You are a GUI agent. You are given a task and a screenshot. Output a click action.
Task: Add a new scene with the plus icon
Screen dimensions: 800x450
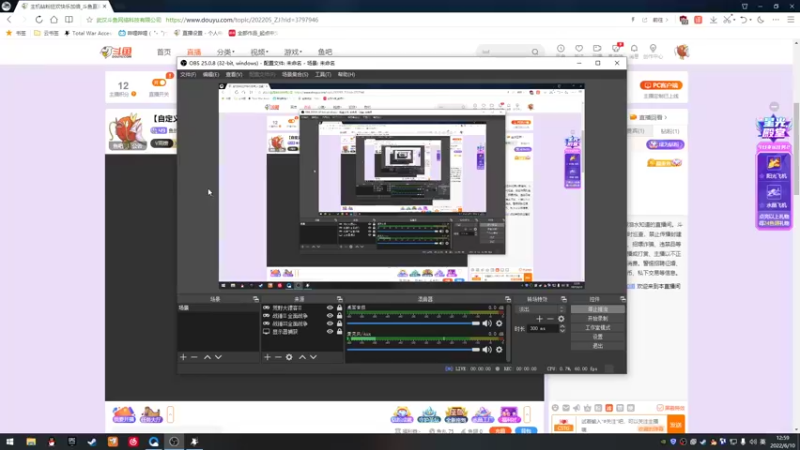(183, 357)
